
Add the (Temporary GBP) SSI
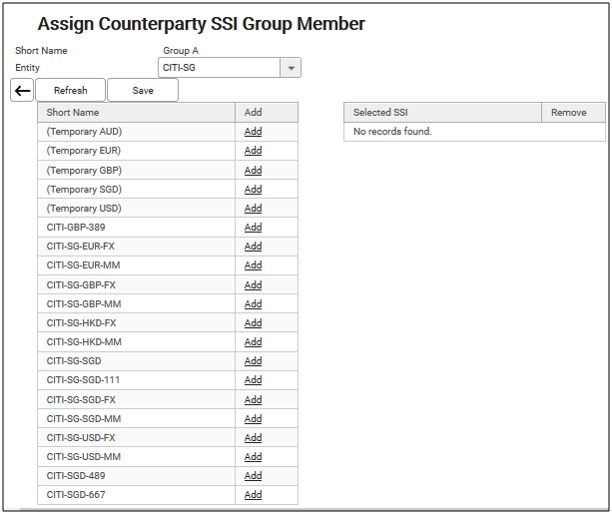[x=253, y=170]
